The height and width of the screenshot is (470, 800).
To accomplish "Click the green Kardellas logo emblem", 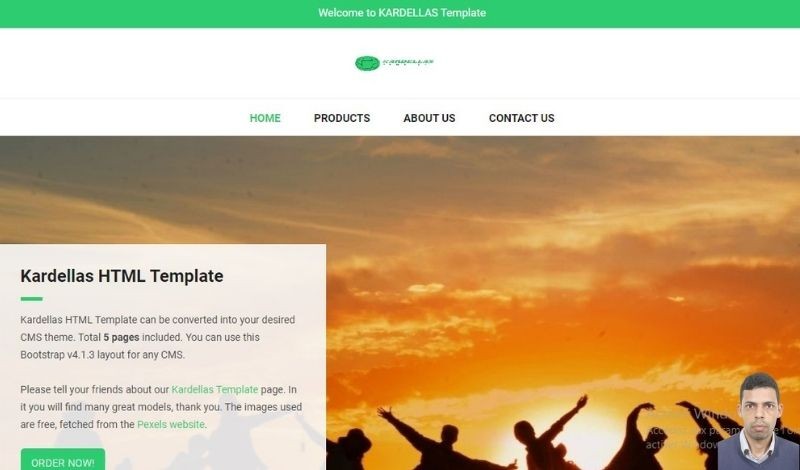I will (x=367, y=63).
